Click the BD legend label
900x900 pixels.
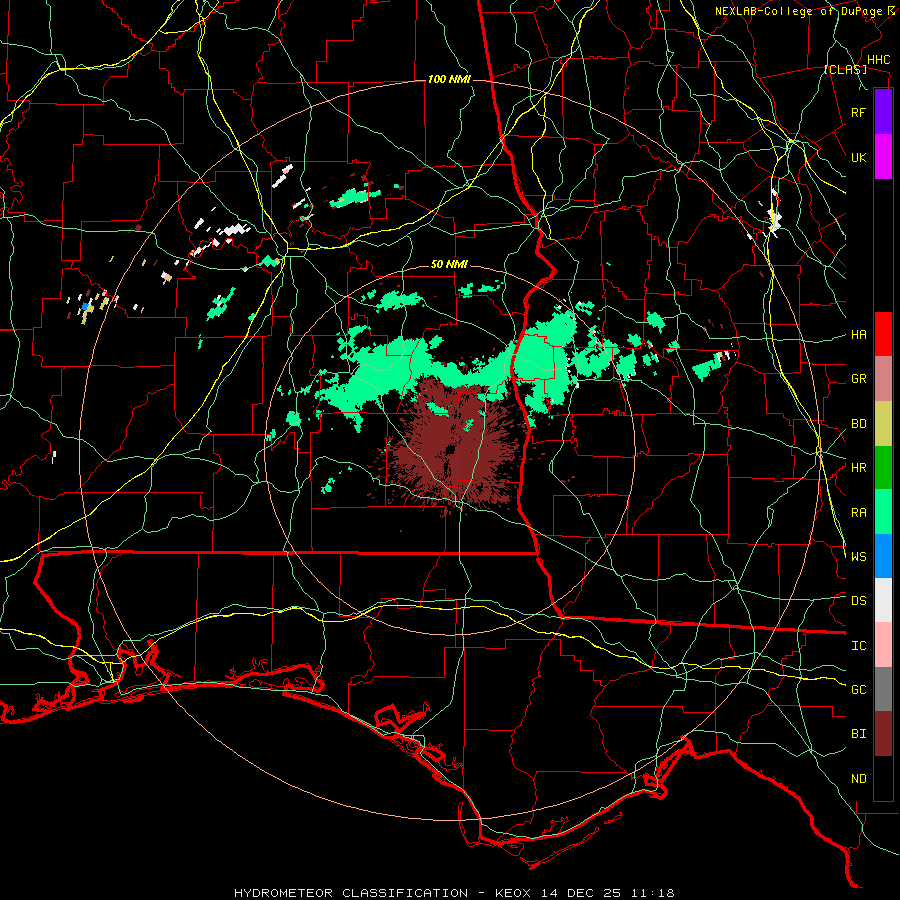click(x=858, y=424)
